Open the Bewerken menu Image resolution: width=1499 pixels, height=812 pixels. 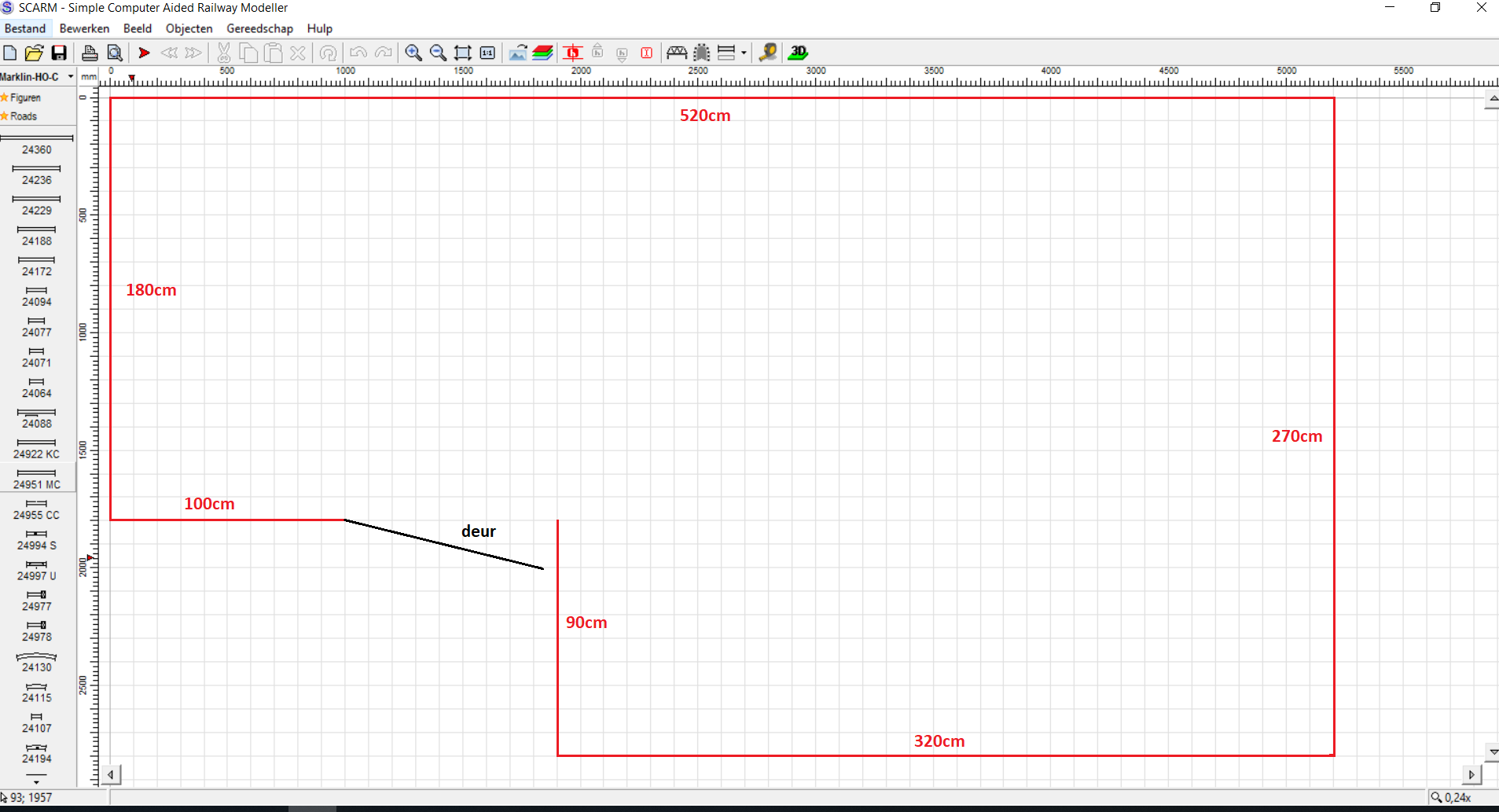[84, 28]
